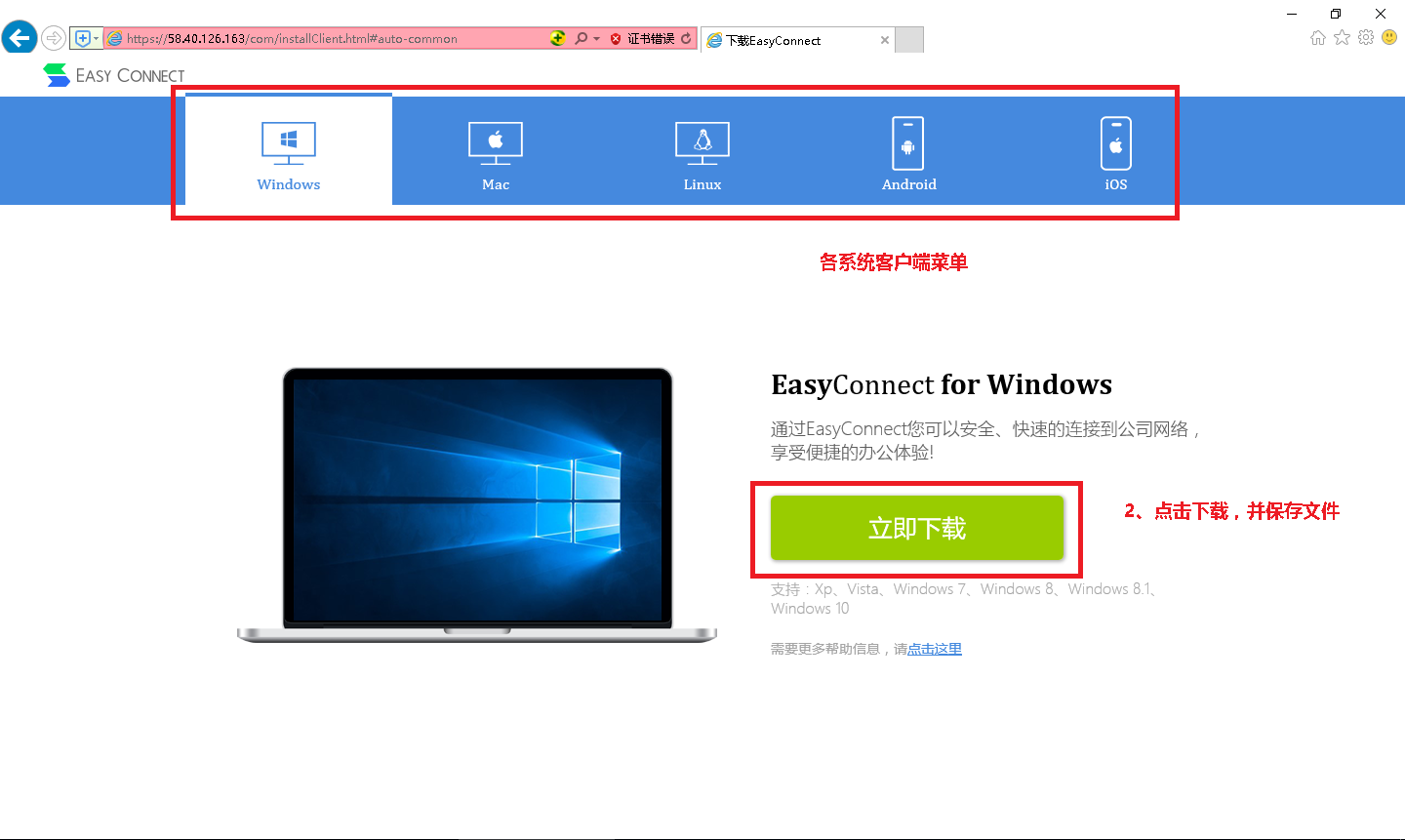Click the smiley feedback icon
Image resolution: width=1405 pixels, height=840 pixels.
point(1389,38)
